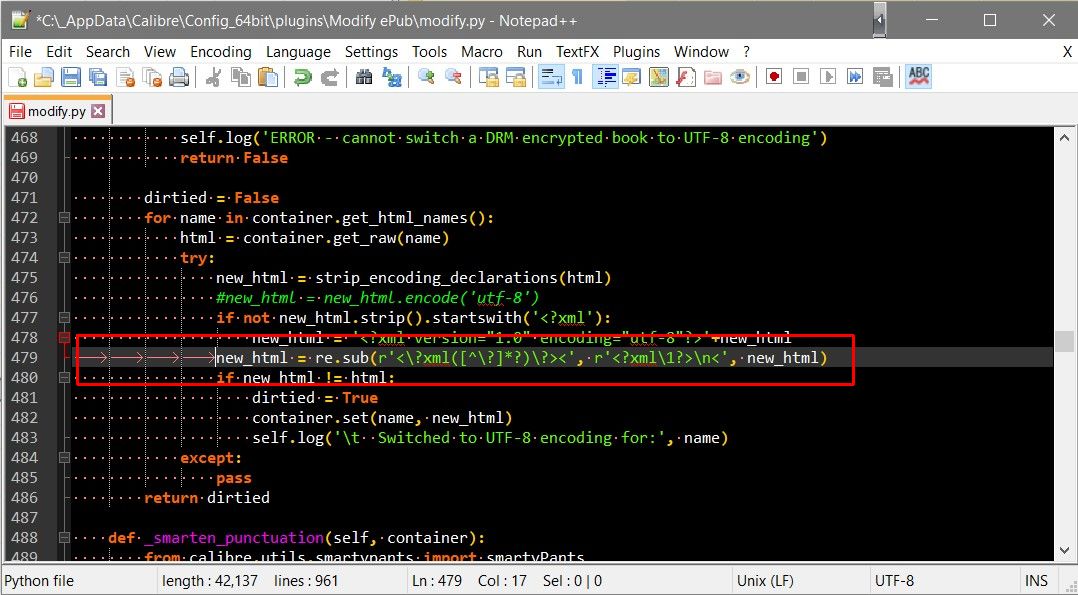Click the Copy toolbar icon
1078x595 pixels.
click(241, 77)
